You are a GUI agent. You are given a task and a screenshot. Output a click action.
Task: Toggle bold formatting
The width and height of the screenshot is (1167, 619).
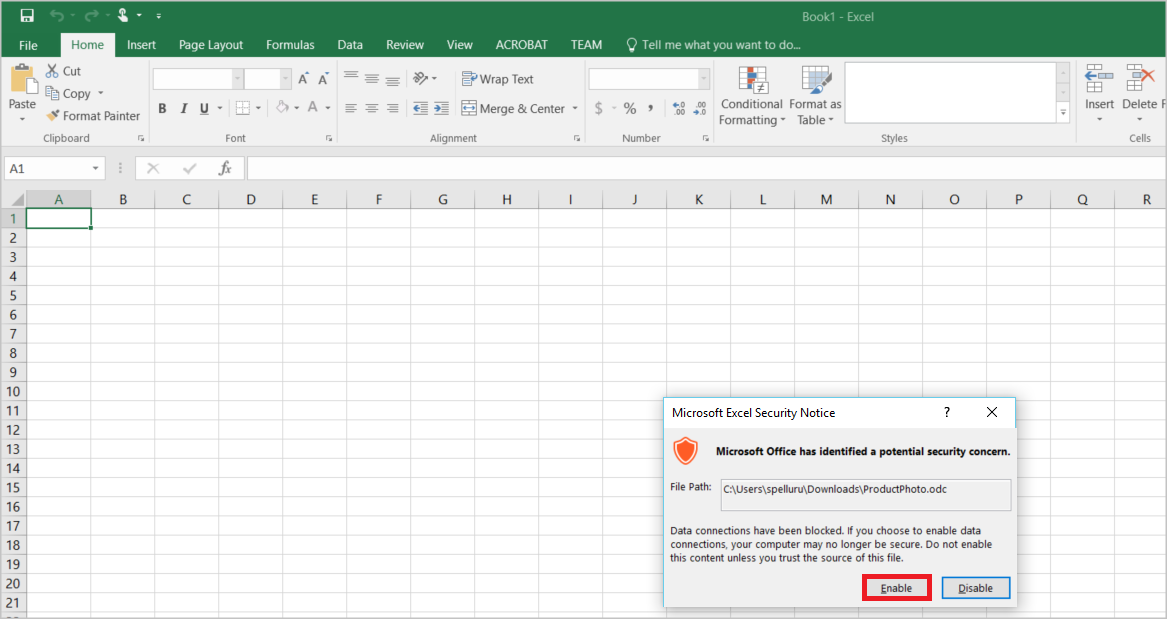coord(162,108)
